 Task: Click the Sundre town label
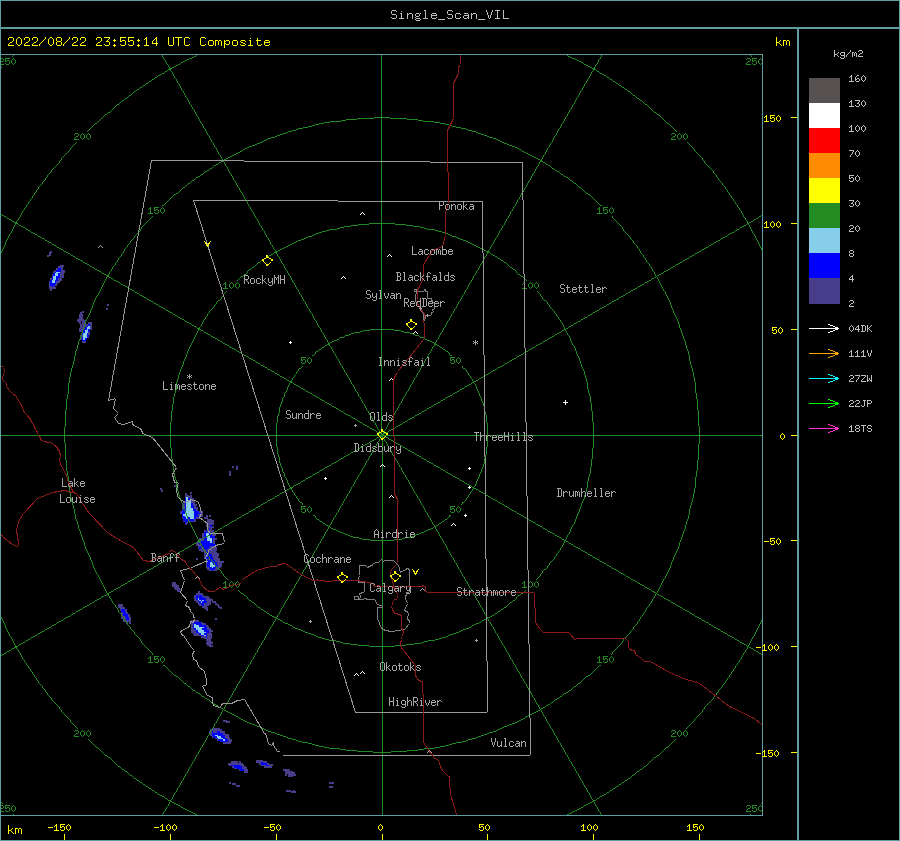pos(303,414)
